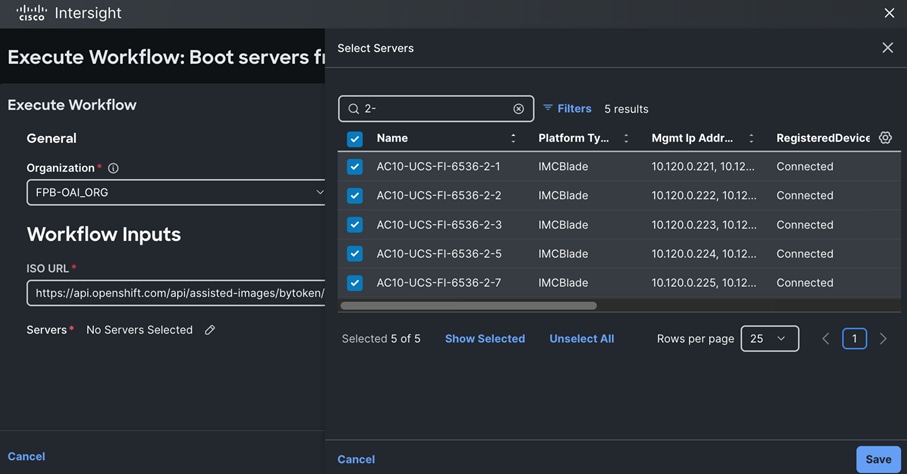Viewport: 907px width, 474px height.
Task: Click IP cell 10.120.0.224
Action: pyautogui.click(x=704, y=253)
